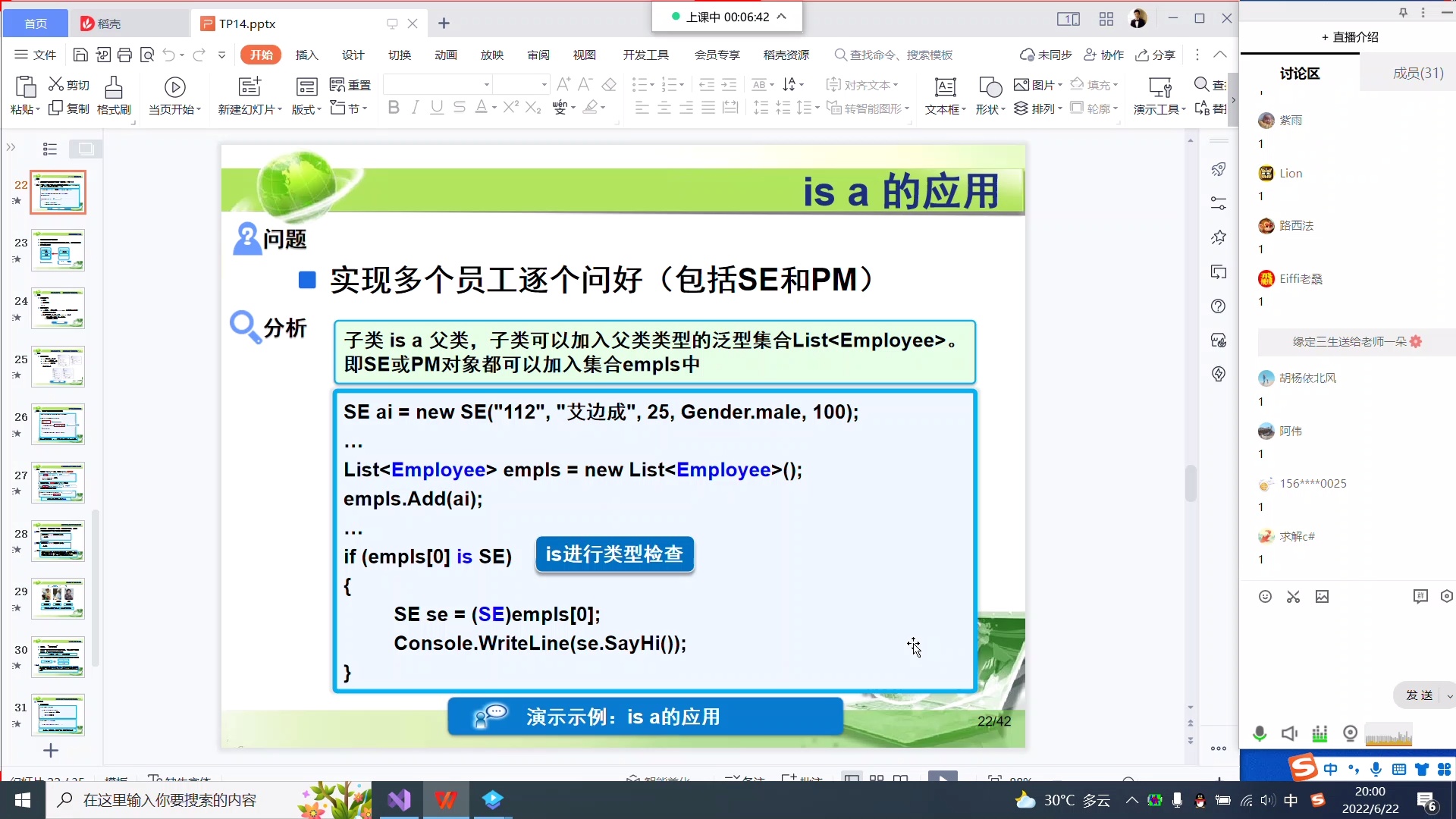The width and height of the screenshot is (1456, 819).
Task: Click the 发送 send button
Action: [1419, 695]
